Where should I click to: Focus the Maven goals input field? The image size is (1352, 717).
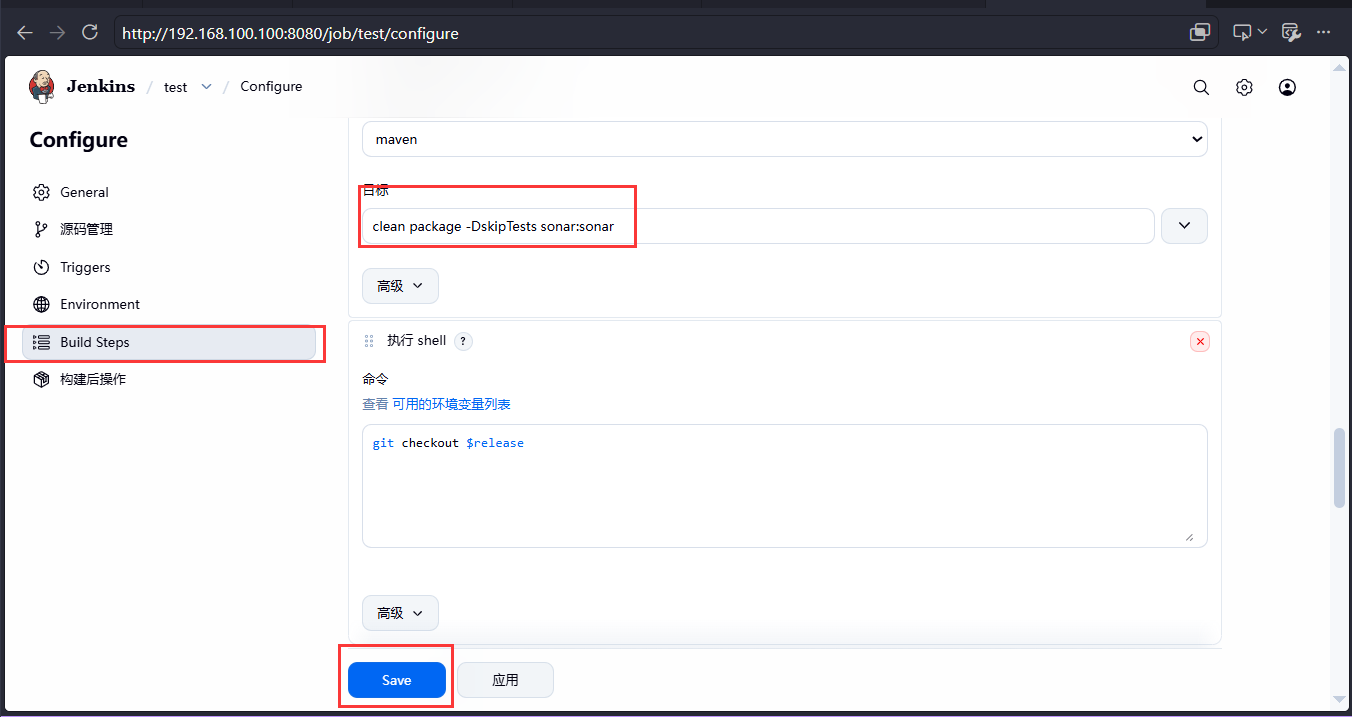[x=758, y=226]
